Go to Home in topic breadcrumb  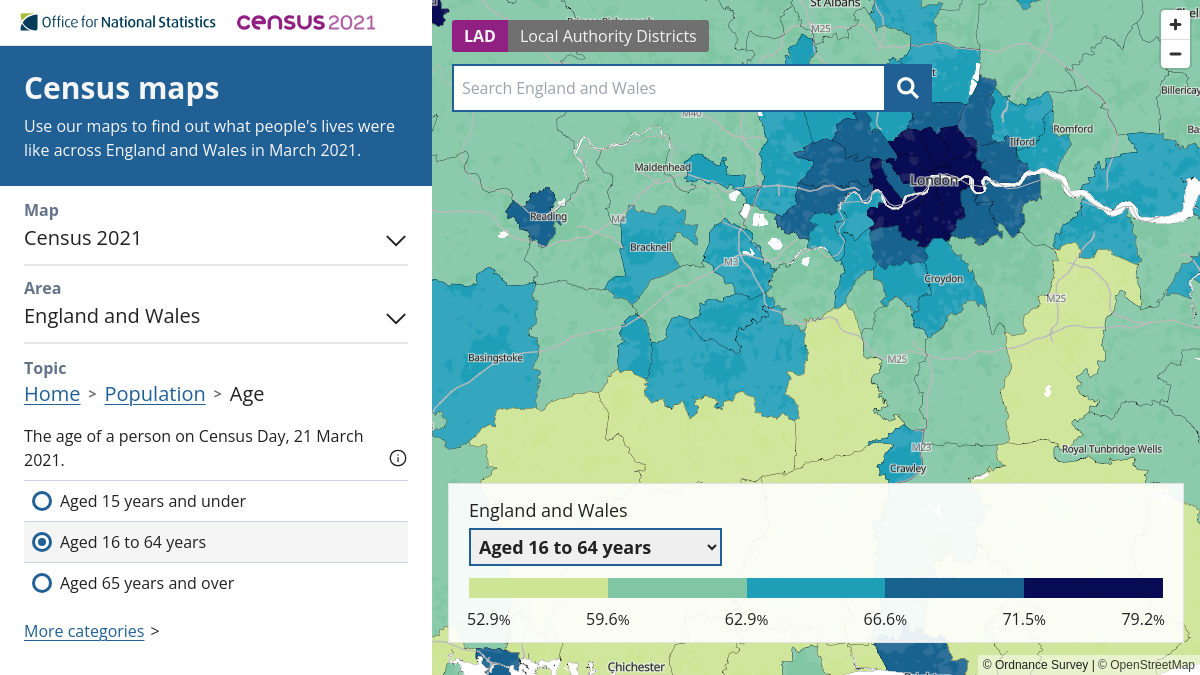[x=52, y=394]
